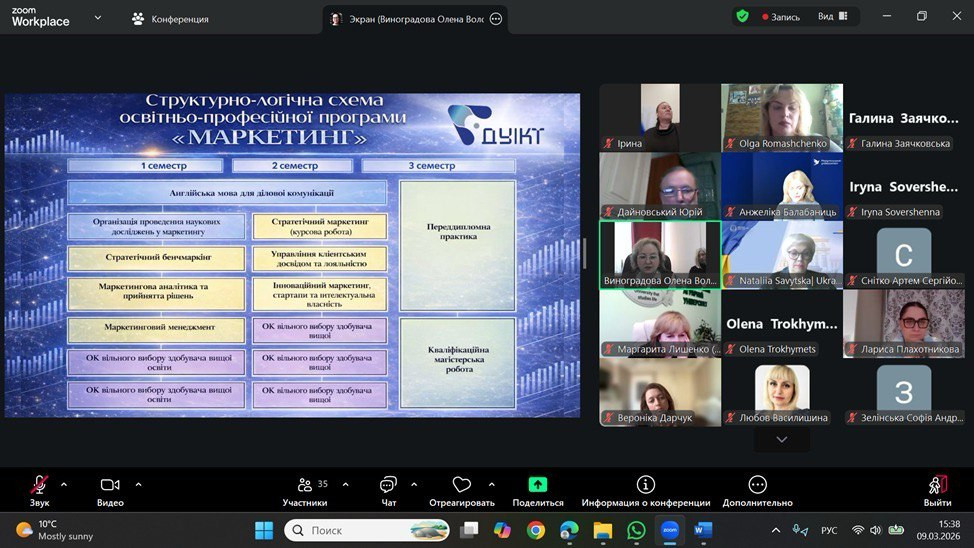Viewport: 974px width, 548px height.
Task: Unmute the microphone with Звук button
Action: (x=39, y=485)
